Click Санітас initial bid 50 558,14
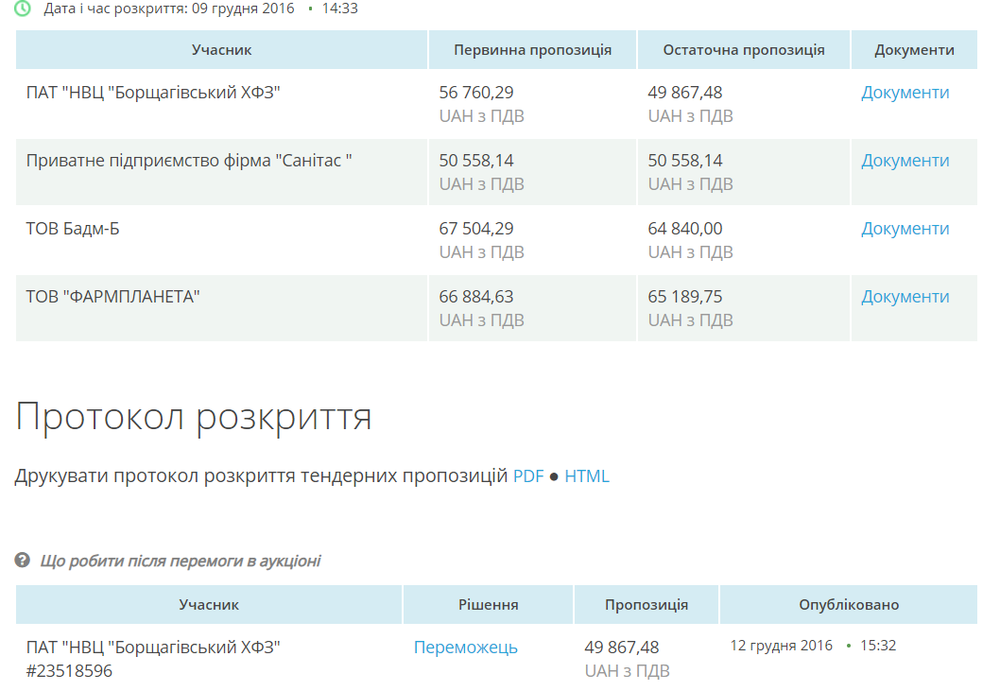 pyautogui.click(x=476, y=161)
